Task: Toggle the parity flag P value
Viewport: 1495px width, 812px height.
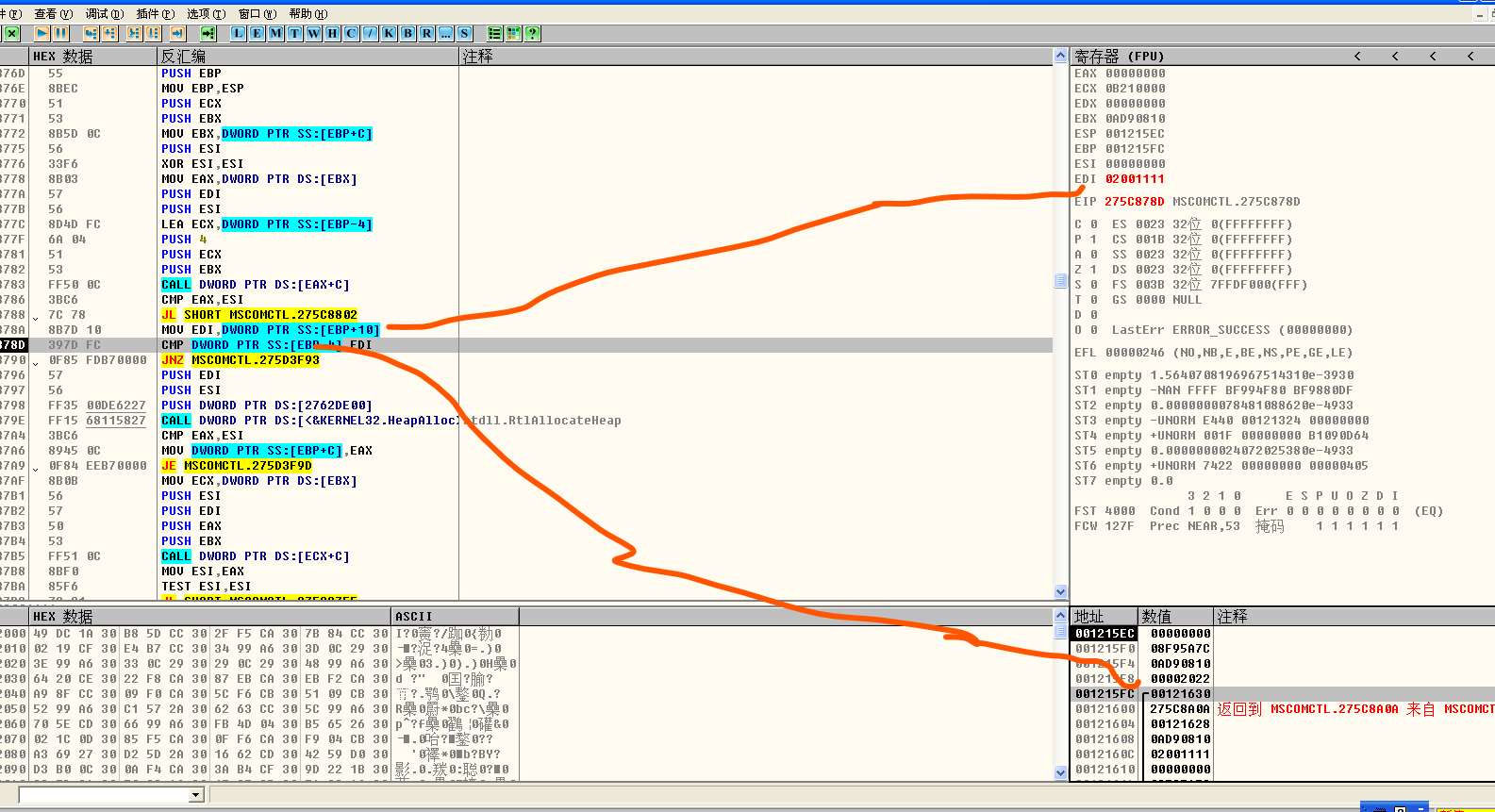Action: coord(1094,240)
